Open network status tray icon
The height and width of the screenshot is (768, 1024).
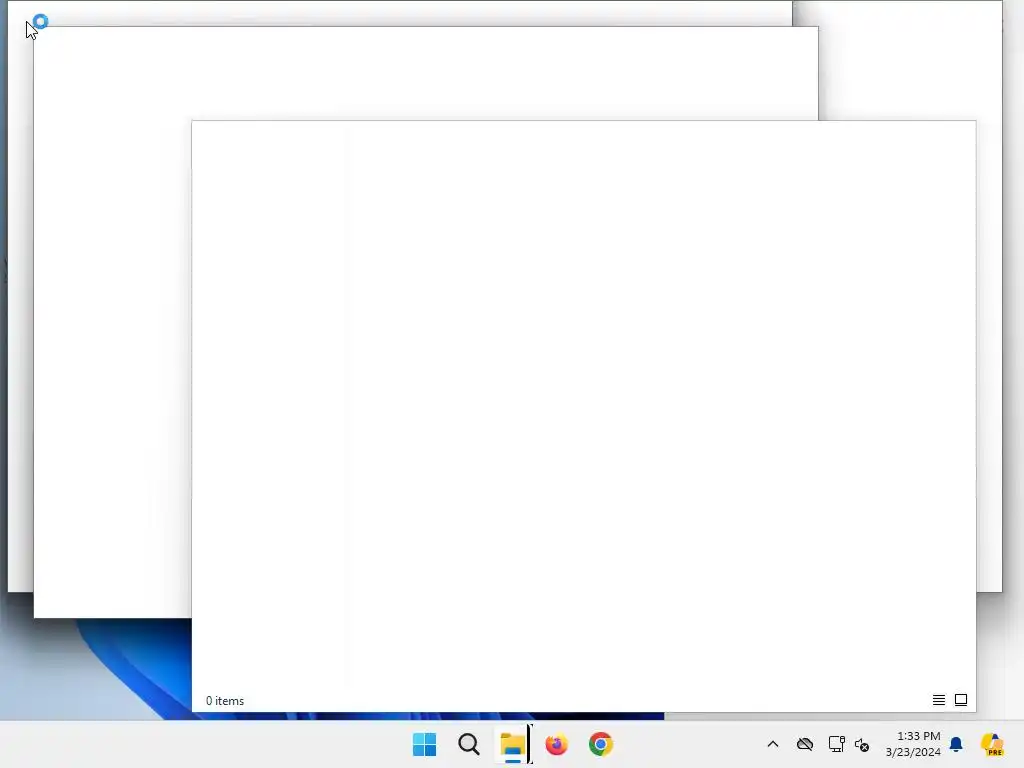pyautogui.click(x=837, y=744)
